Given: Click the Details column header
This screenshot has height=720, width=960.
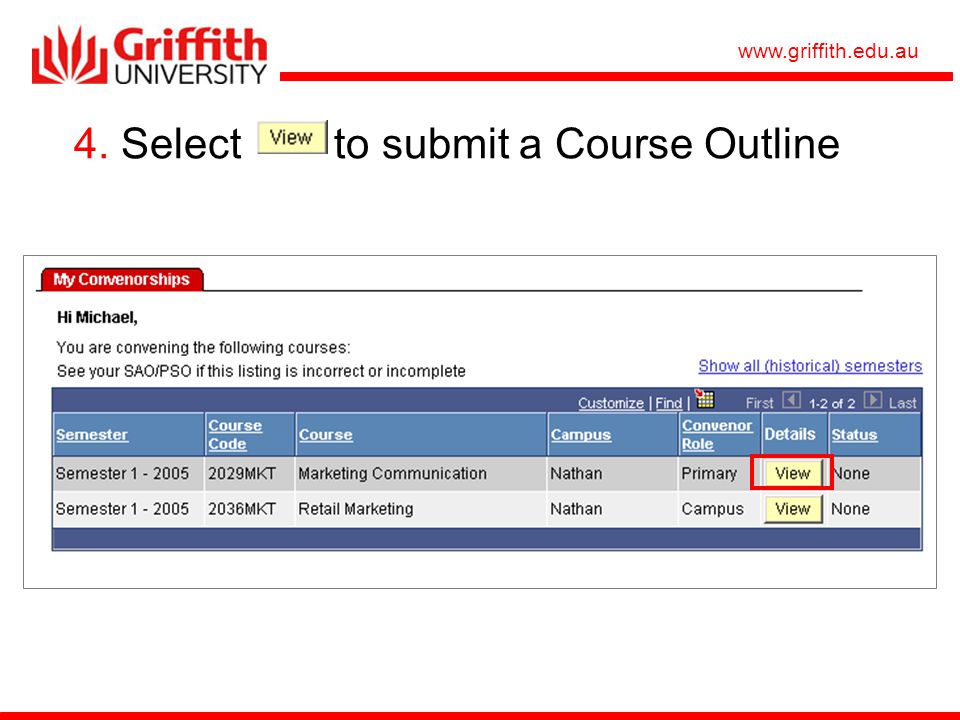Looking at the screenshot, I should click(x=790, y=434).
